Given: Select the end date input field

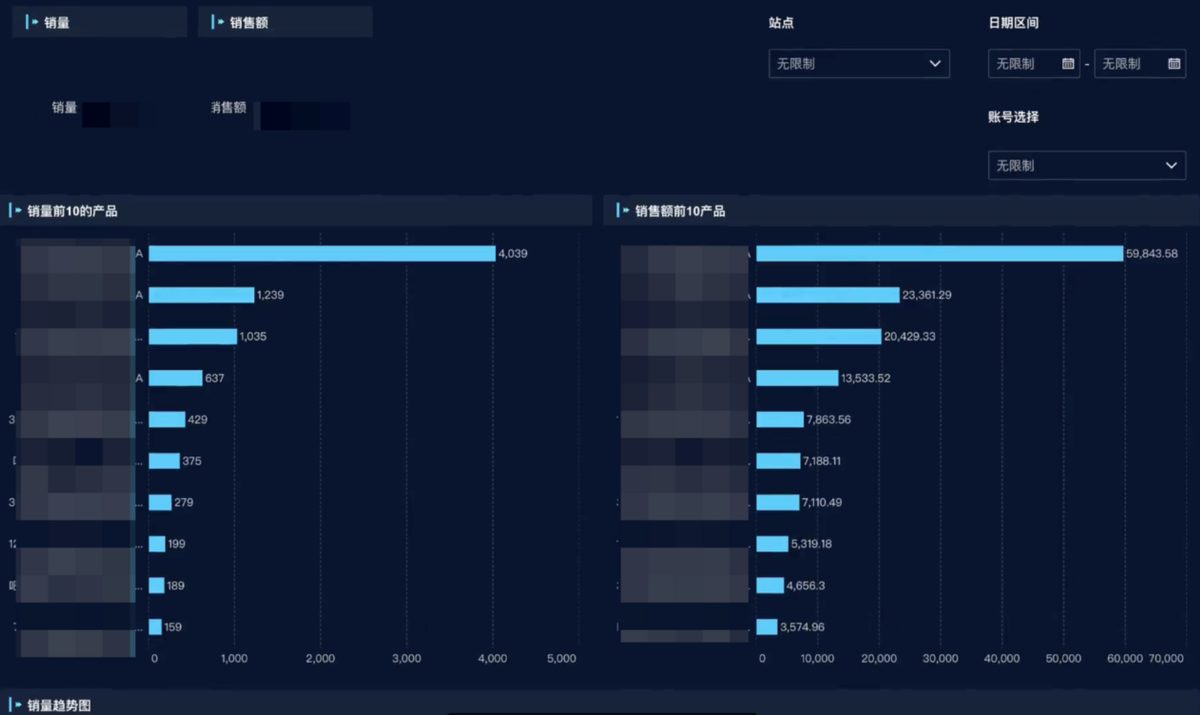Looking at the screenshot, I should coord(1130,64).
